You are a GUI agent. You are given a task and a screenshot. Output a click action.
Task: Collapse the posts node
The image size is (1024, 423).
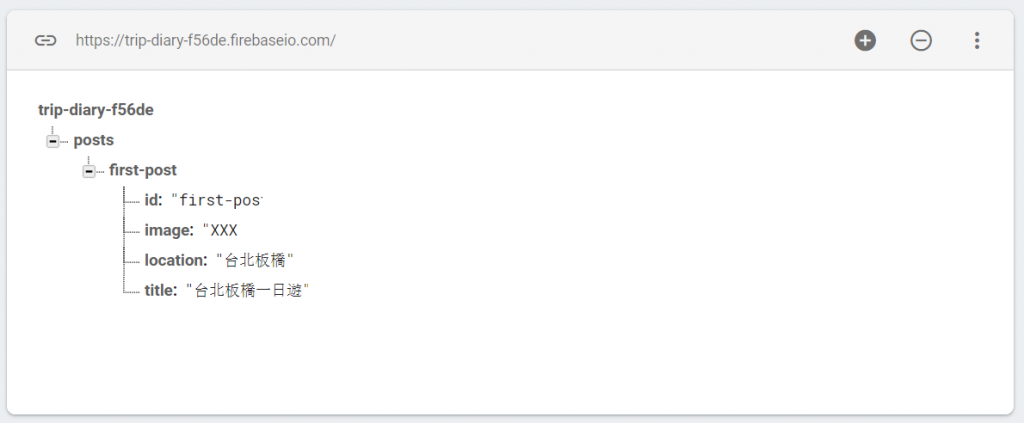point(53,141)
